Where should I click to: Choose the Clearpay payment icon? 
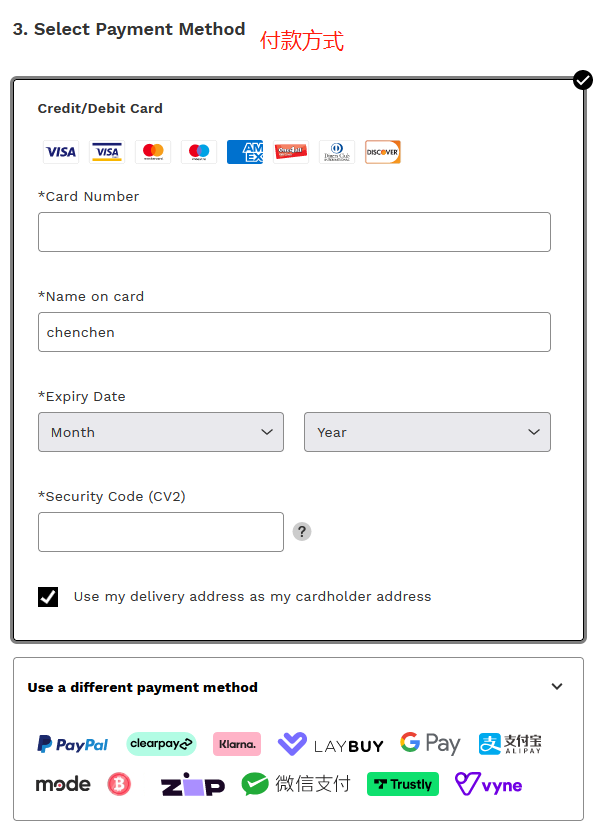(161, 744)
